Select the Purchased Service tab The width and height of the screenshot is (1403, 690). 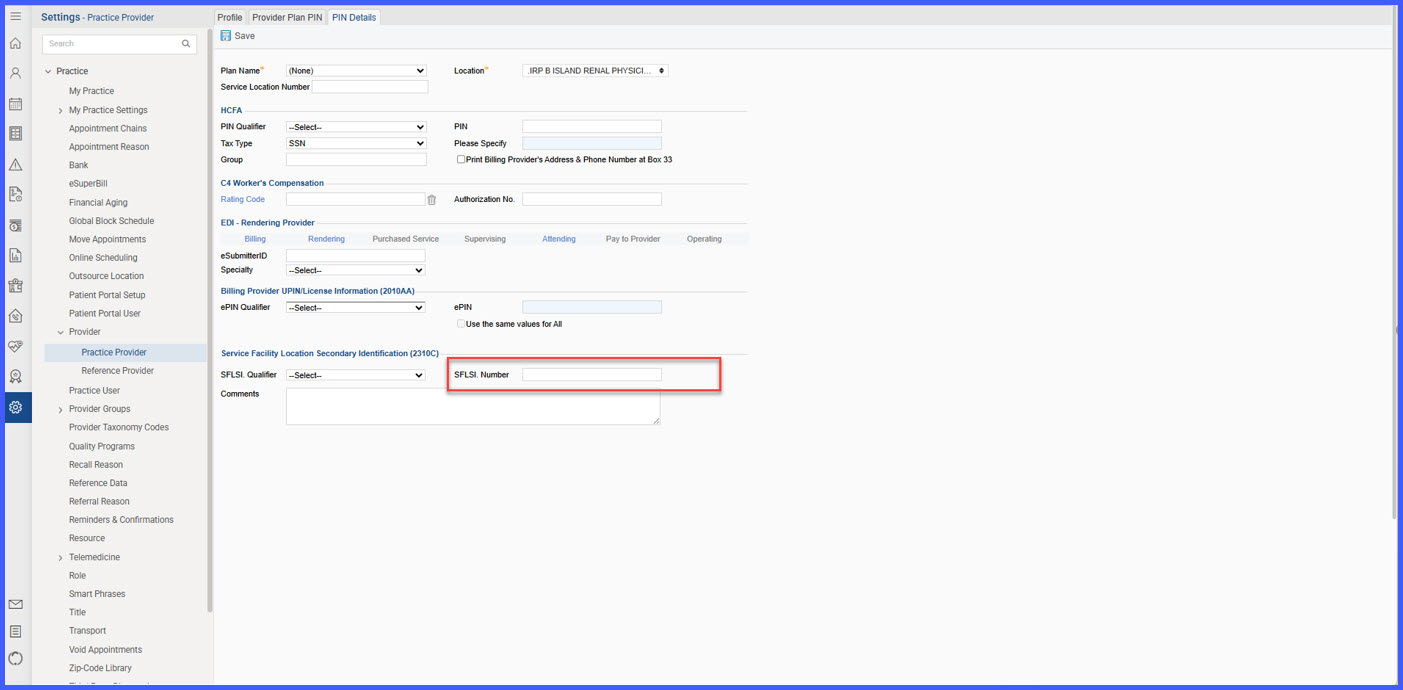tap(405, 239)
